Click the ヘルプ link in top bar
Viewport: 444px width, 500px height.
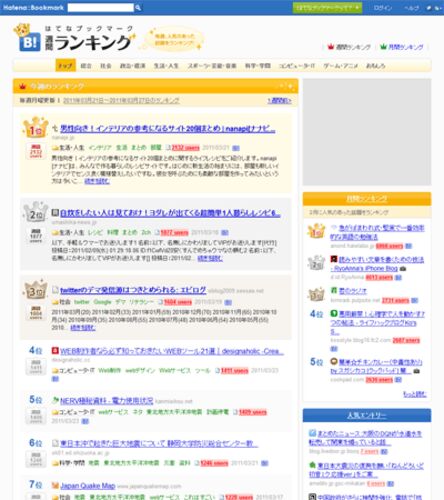point(411,8)
